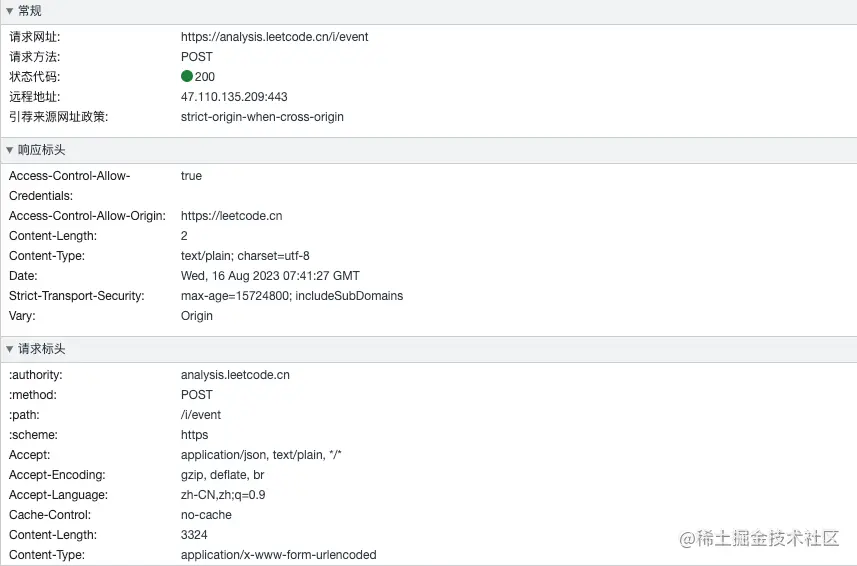This screenshot has height=566, width=857.
Task: Collapse the 响应标头 section
Action: [x=10, y=150]
